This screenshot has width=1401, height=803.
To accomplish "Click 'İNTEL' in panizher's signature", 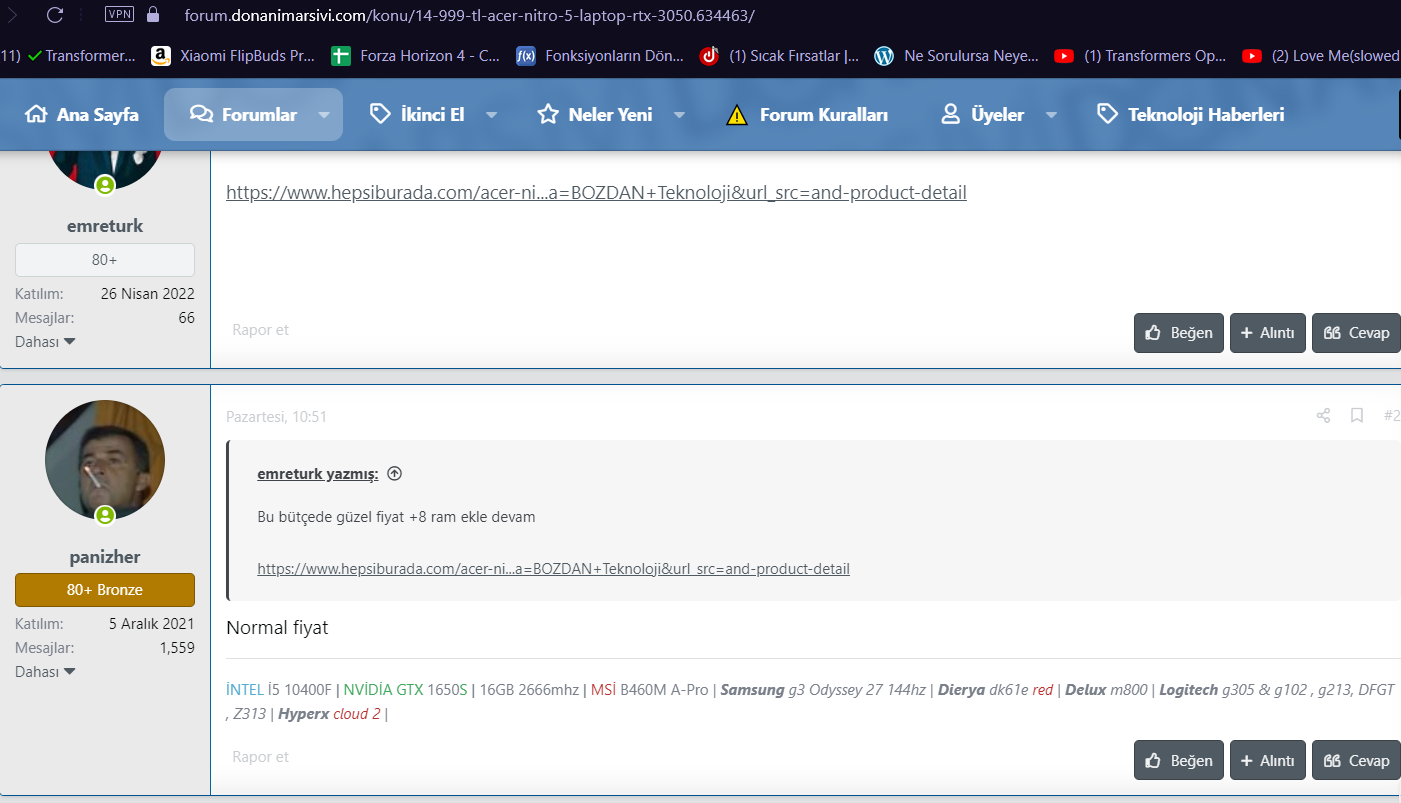I will [x=245, y=690].
